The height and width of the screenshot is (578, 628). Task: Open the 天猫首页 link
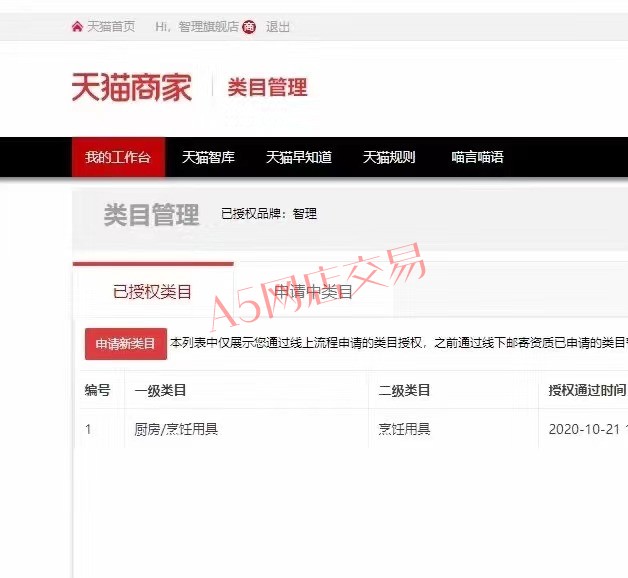(111, 27)
